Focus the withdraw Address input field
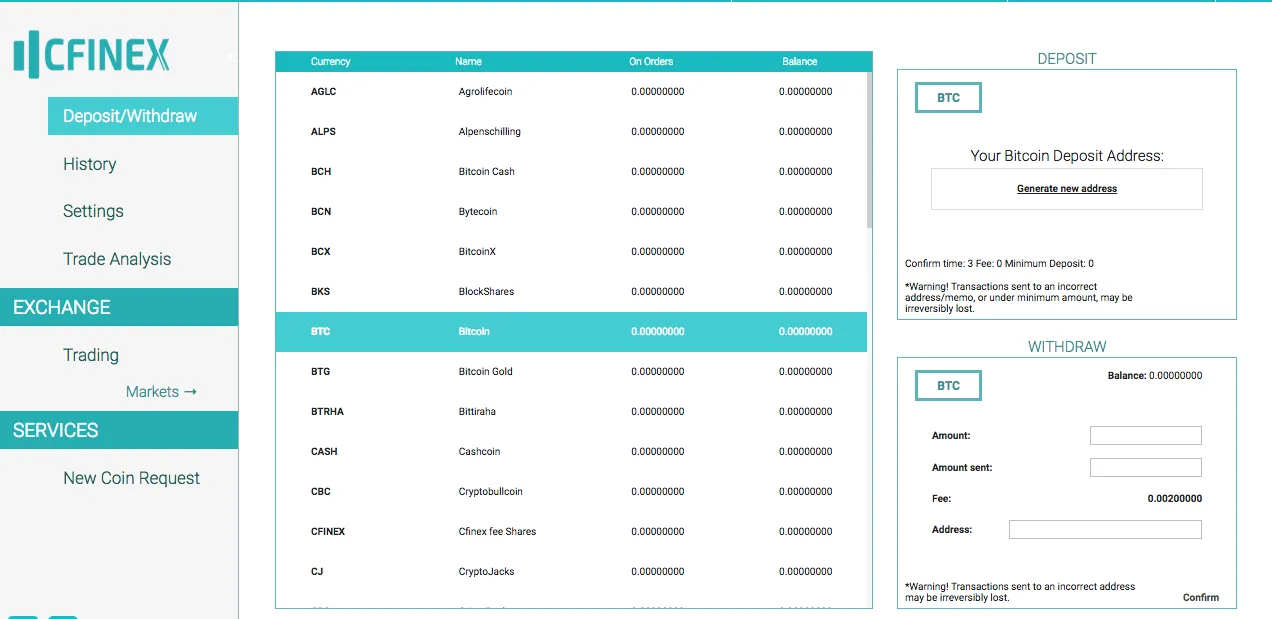Screen dimensions: 1272x619 coord(1105,530)
